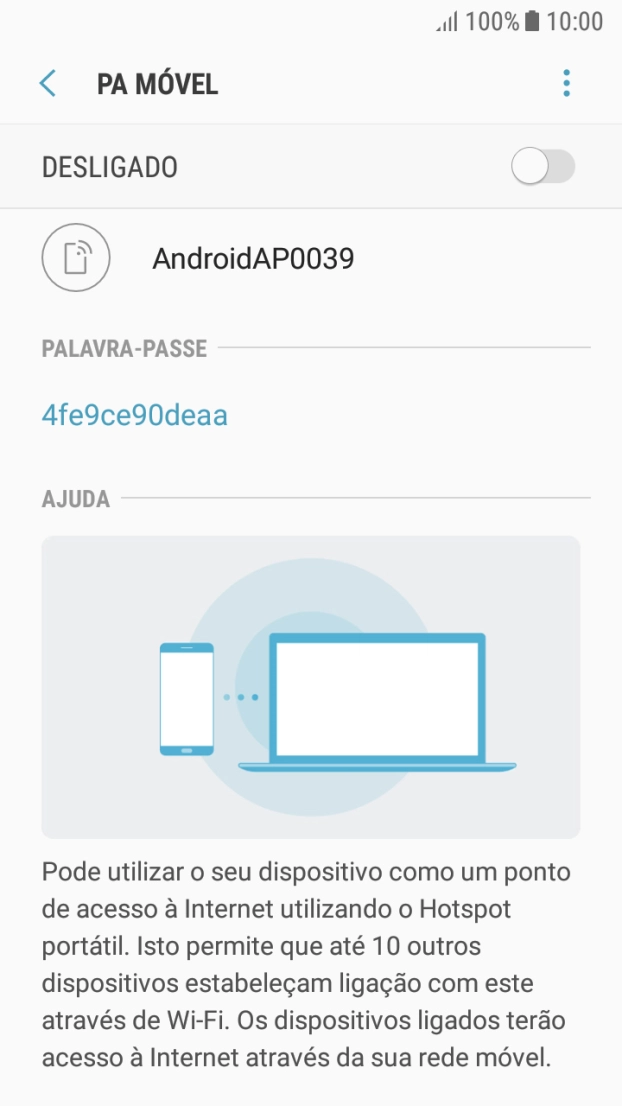This screenshot has width=622, height=1106.
Task: Open the AndroidAP0039 network name
Action: click(253, 260)
